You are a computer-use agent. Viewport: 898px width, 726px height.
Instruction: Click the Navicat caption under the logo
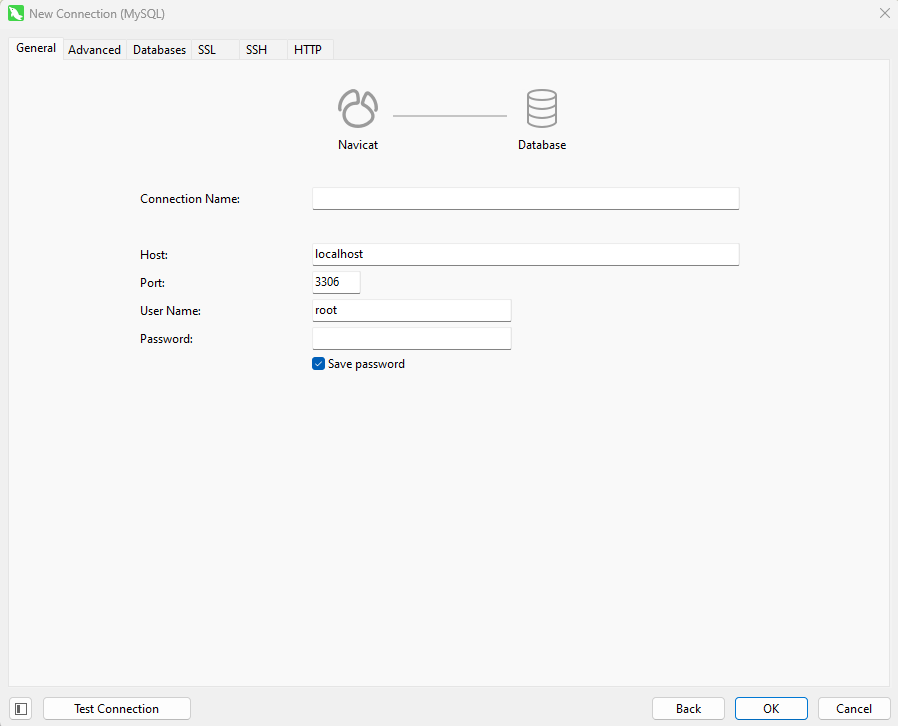[358, 145]
